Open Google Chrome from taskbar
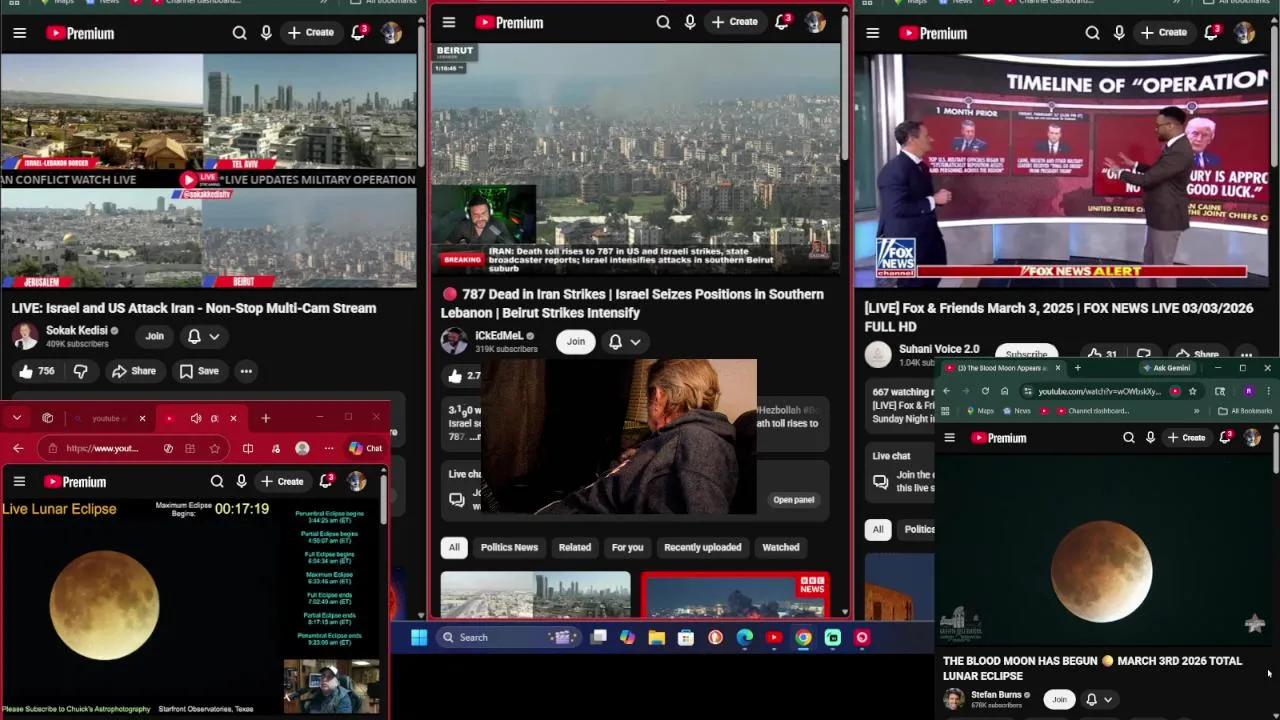This screenshot has width=1280, height=720. tap(803, 637)
